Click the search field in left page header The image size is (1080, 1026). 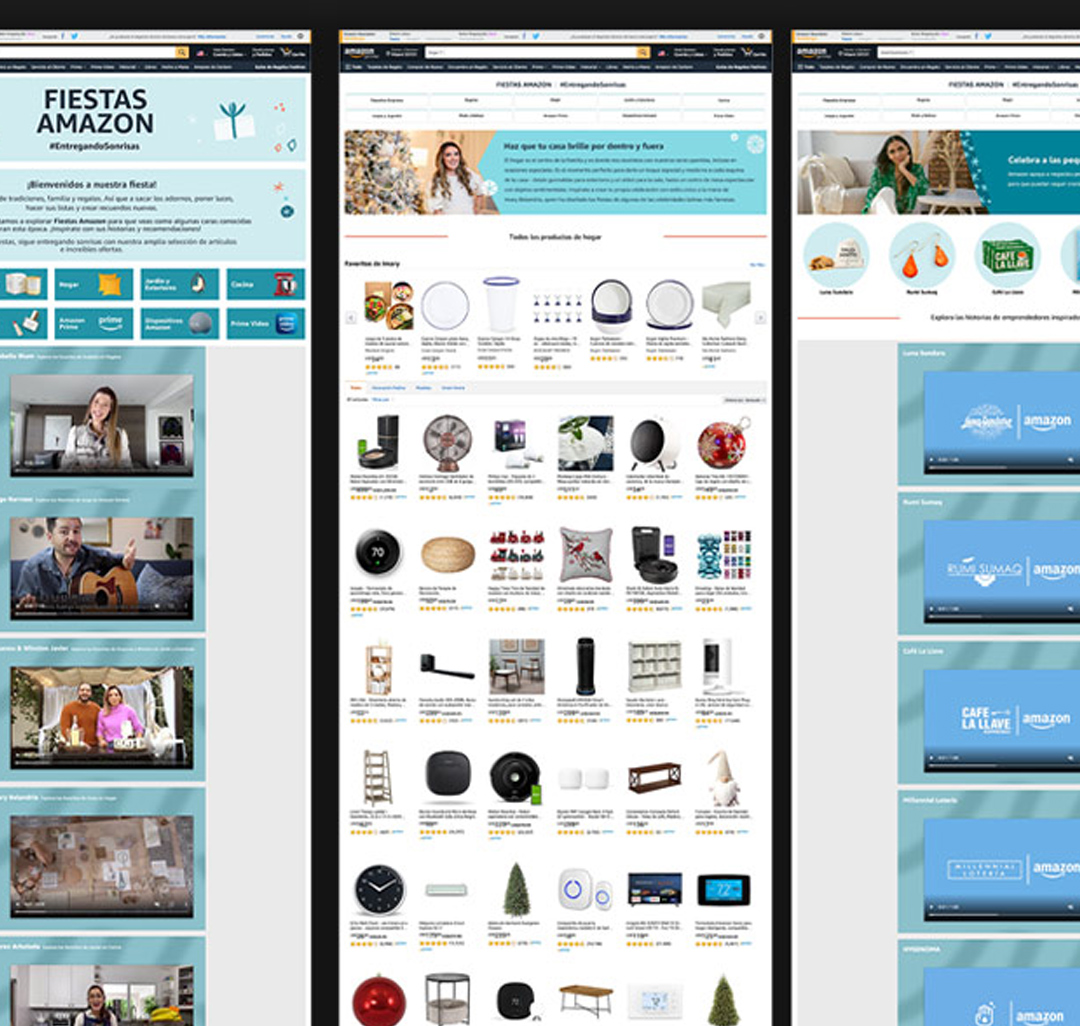click(87, 52)
